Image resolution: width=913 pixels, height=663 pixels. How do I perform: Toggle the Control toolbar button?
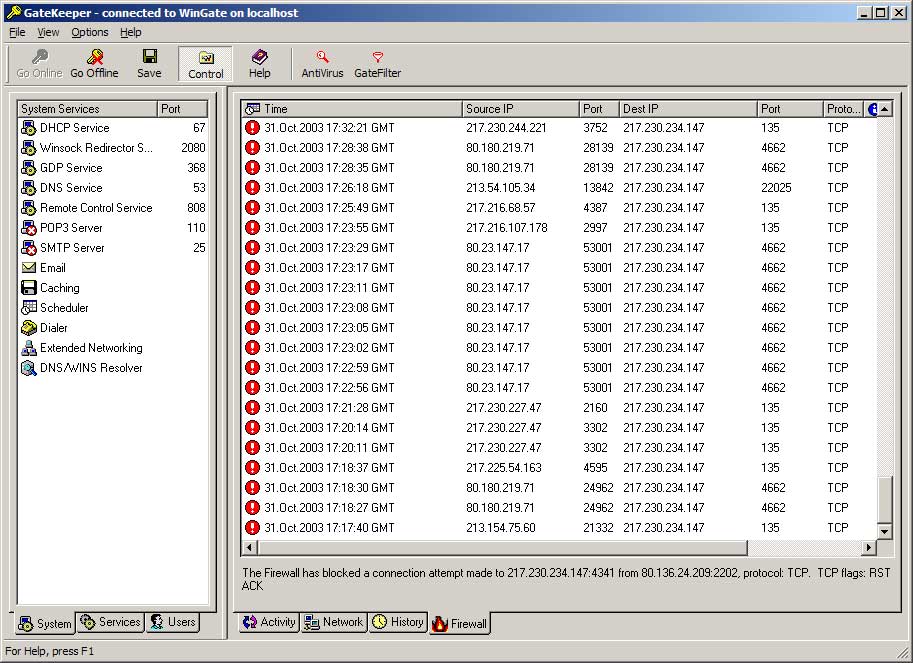coord(206,64)
